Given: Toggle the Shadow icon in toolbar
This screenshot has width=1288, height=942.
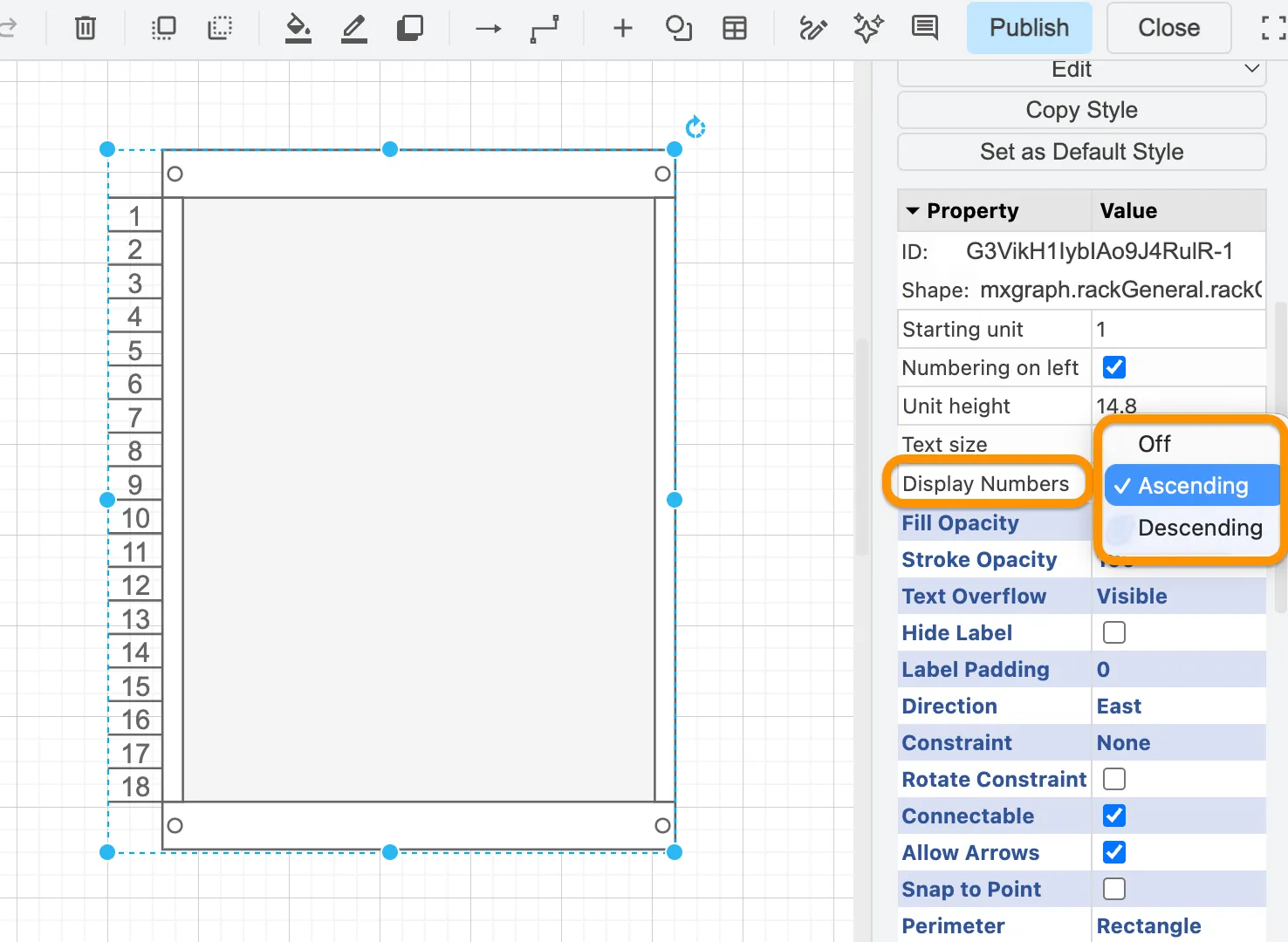Looking at the screenshot, I should pyautogui.click(x=409, y=28).
